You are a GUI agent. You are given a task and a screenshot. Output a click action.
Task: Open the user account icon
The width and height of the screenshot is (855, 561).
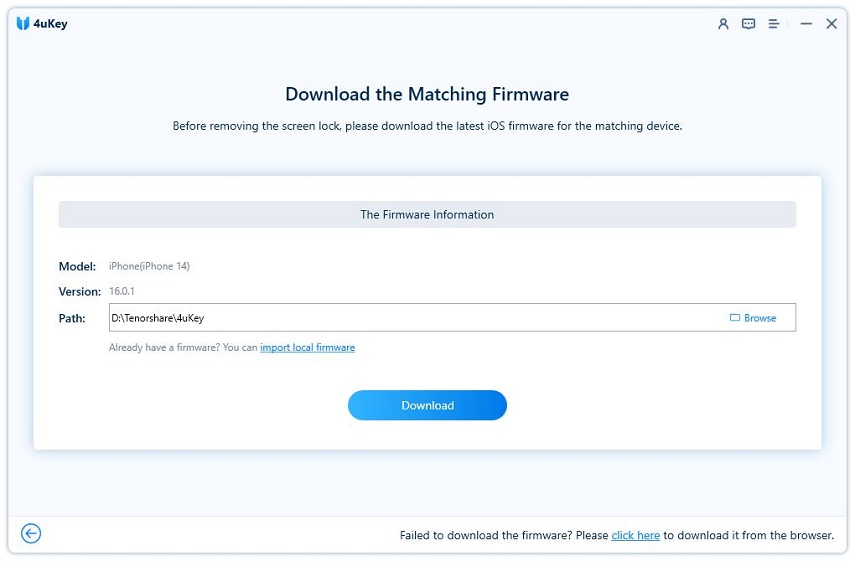click(723, 24)
